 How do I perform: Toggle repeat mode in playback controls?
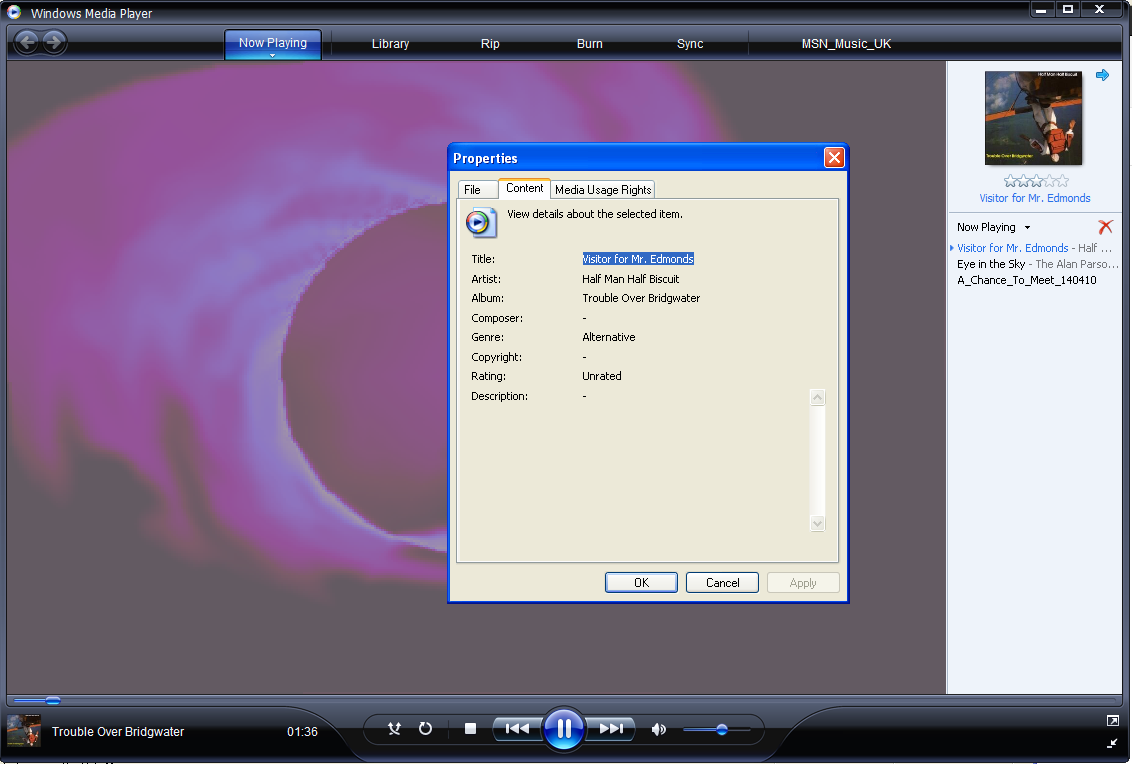tap(425, 729)
